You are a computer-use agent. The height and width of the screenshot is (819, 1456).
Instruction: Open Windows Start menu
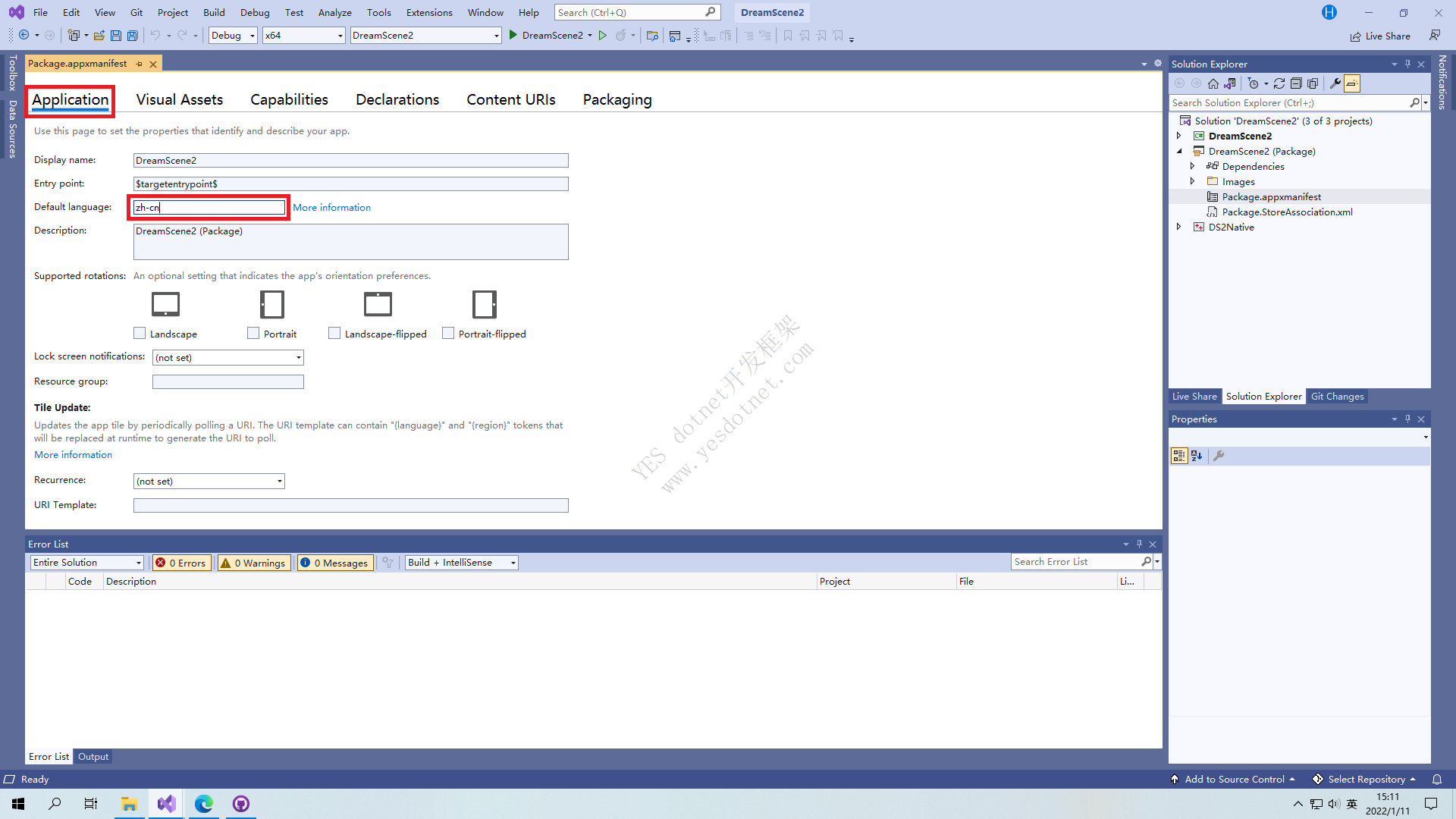tap(18, 804)
